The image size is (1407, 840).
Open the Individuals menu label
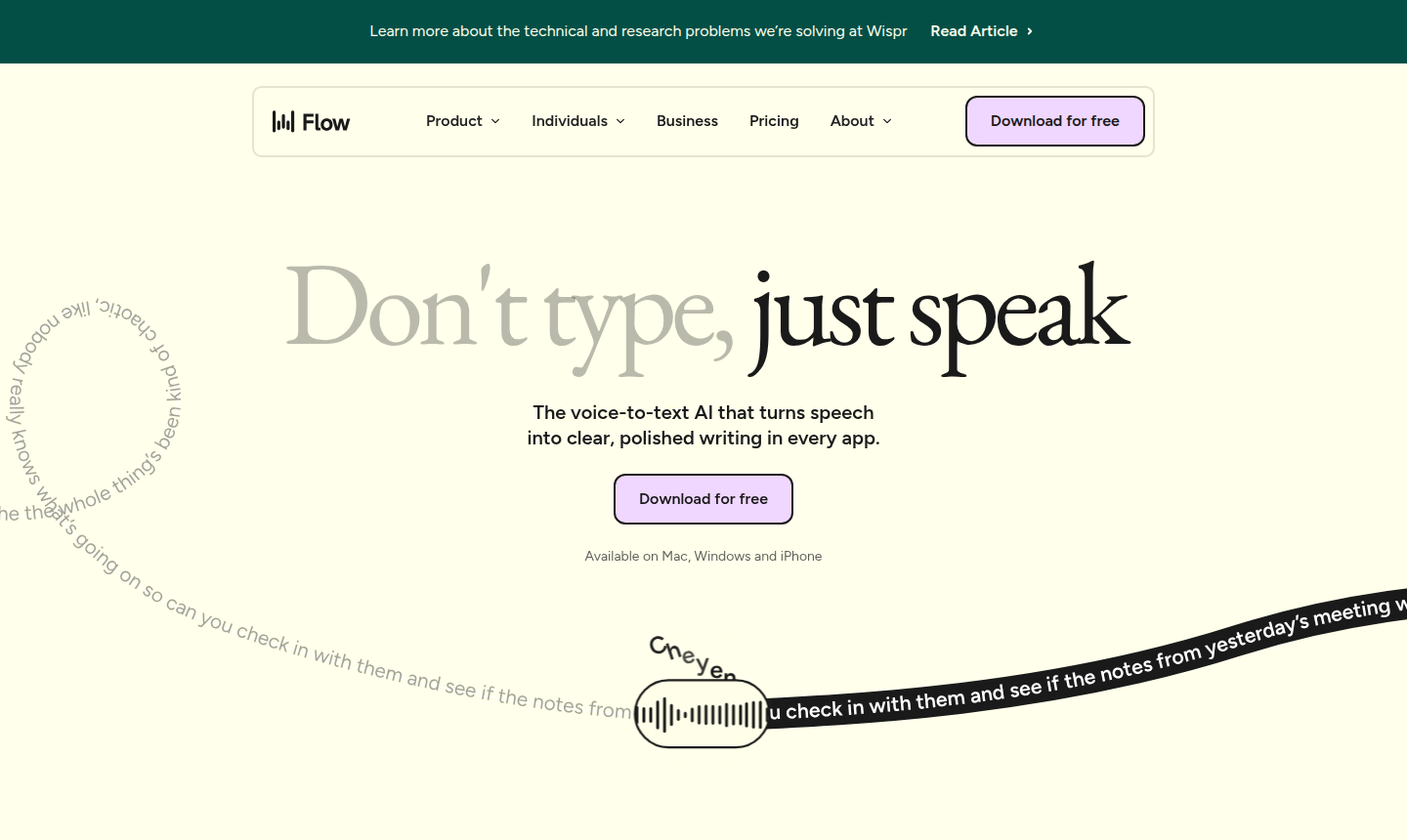(x=569, y=121)
